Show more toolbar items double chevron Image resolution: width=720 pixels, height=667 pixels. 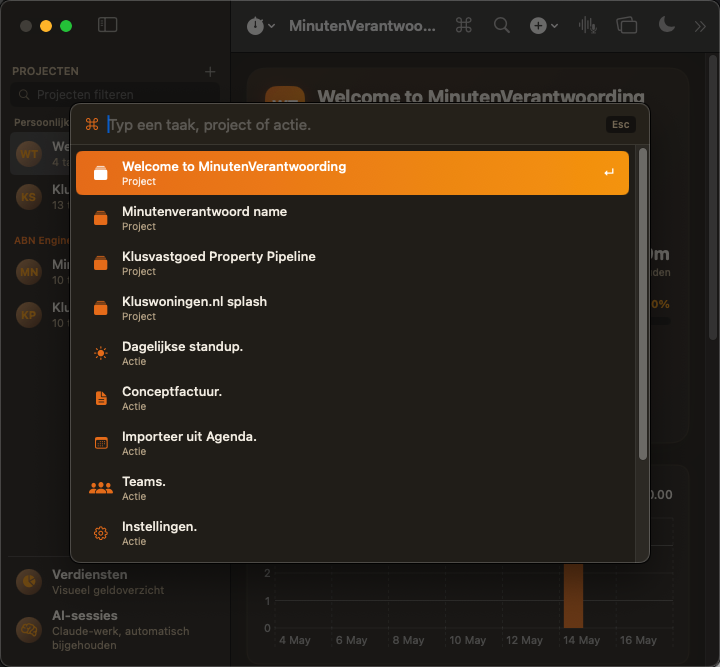(700, 26)
